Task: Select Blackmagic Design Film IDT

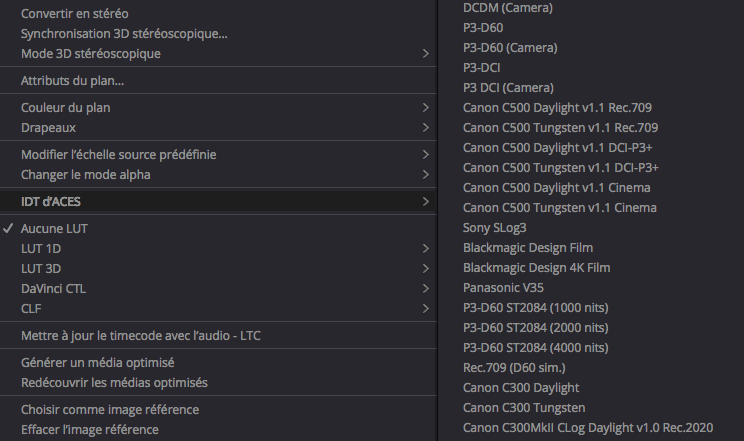Action: pos(528,248)
